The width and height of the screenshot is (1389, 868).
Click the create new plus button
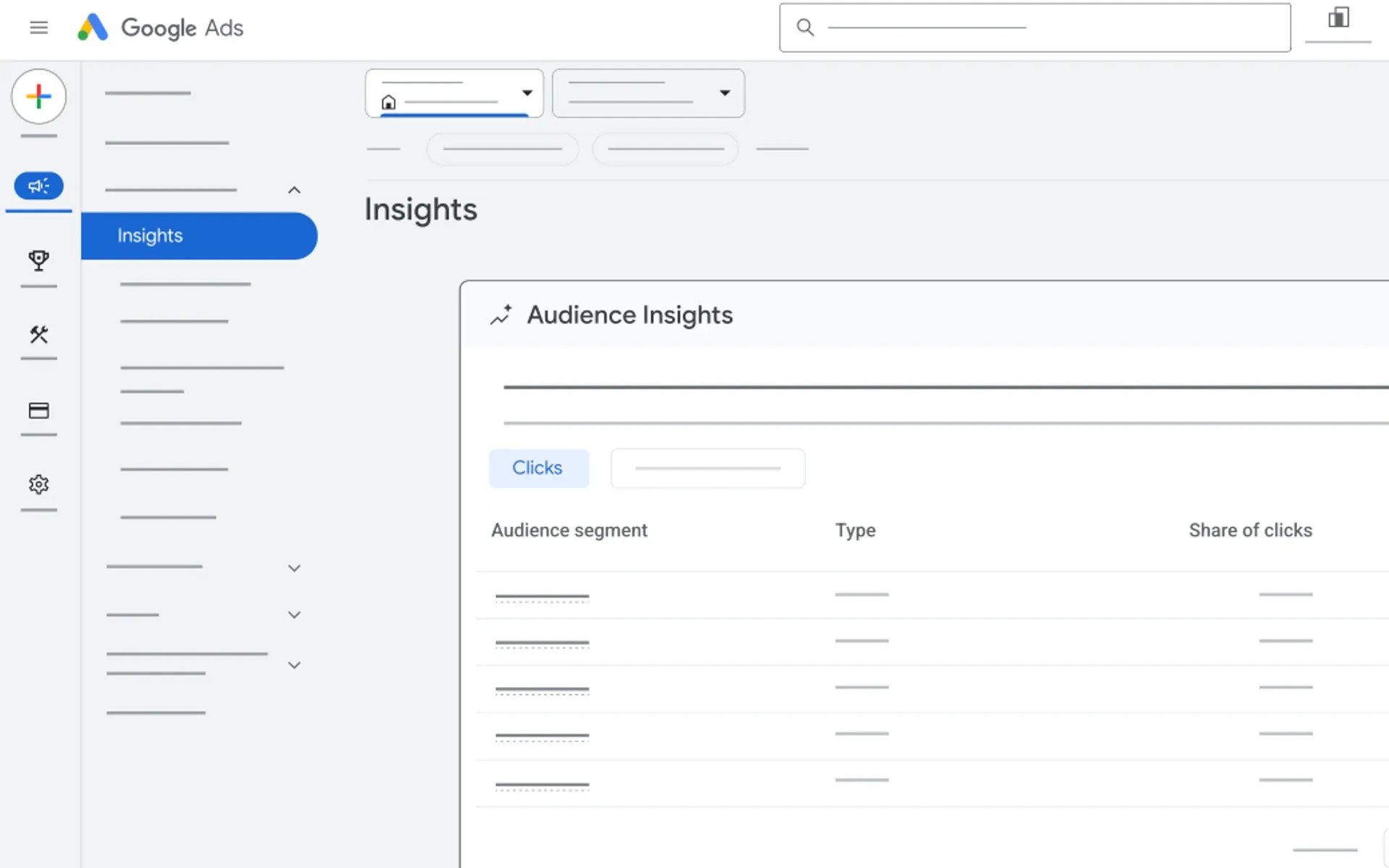click(x=39, y=97)
